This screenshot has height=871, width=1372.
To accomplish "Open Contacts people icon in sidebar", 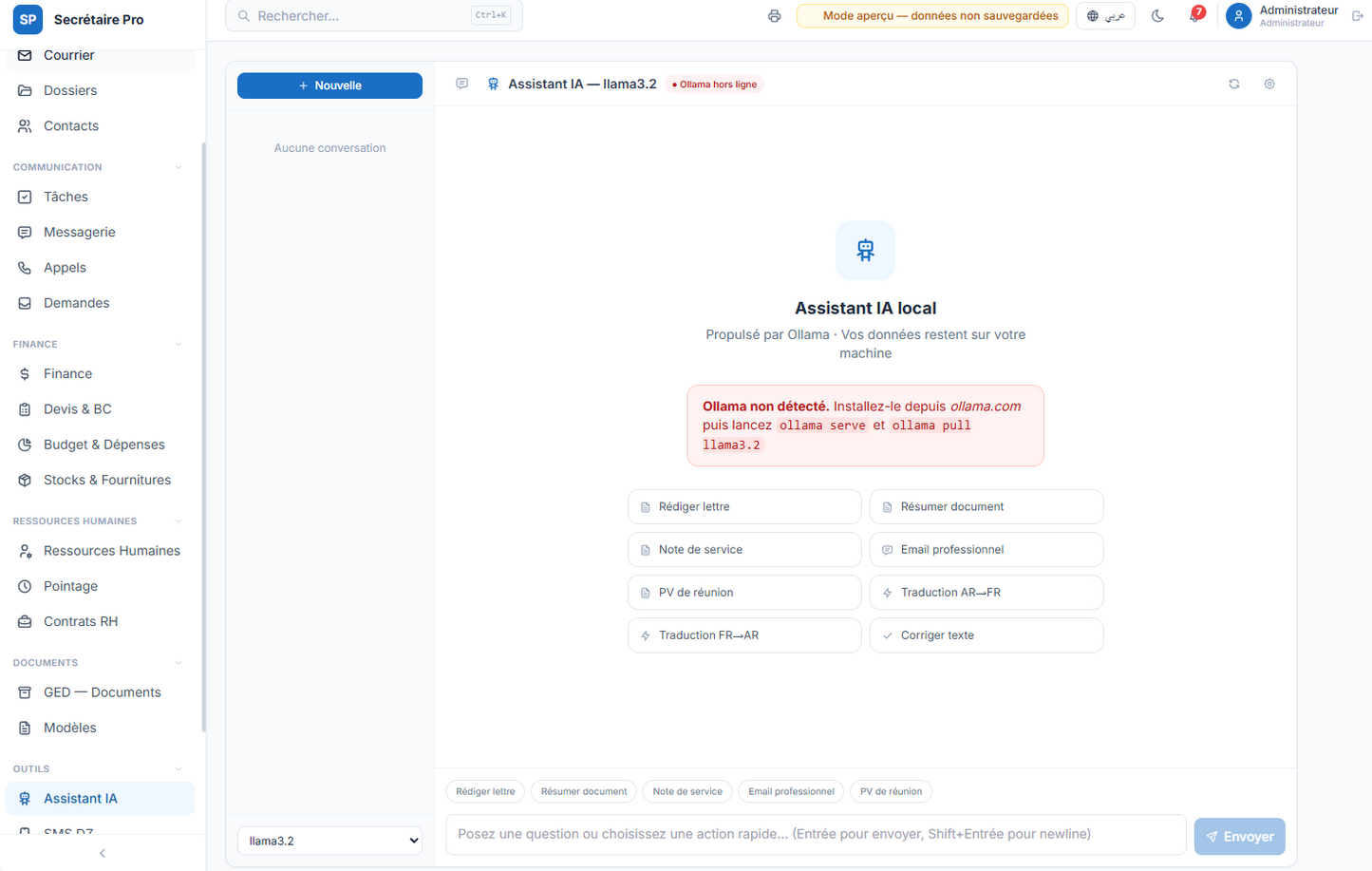I will pyautogui.click(x=25, y=125).
